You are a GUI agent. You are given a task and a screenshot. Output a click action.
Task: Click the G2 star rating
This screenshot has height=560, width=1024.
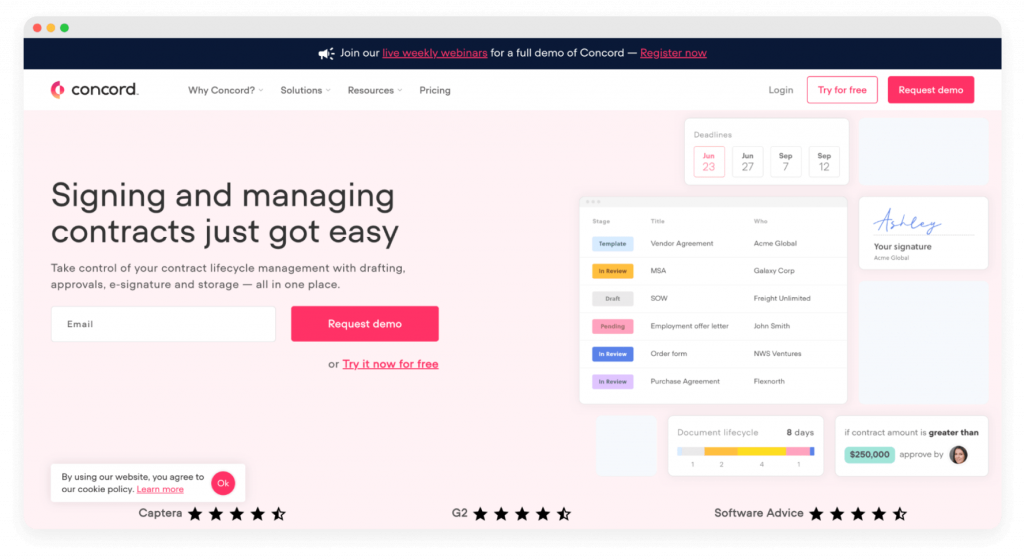[522, 514]
